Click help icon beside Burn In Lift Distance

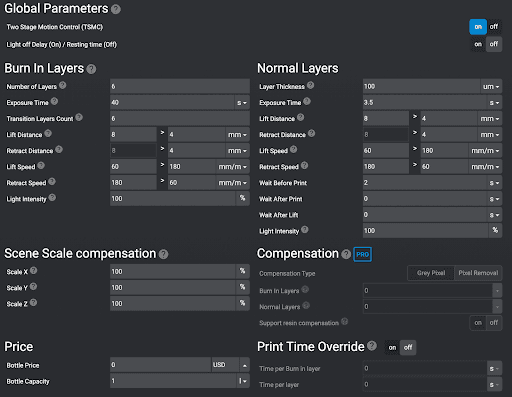(48, 133)
